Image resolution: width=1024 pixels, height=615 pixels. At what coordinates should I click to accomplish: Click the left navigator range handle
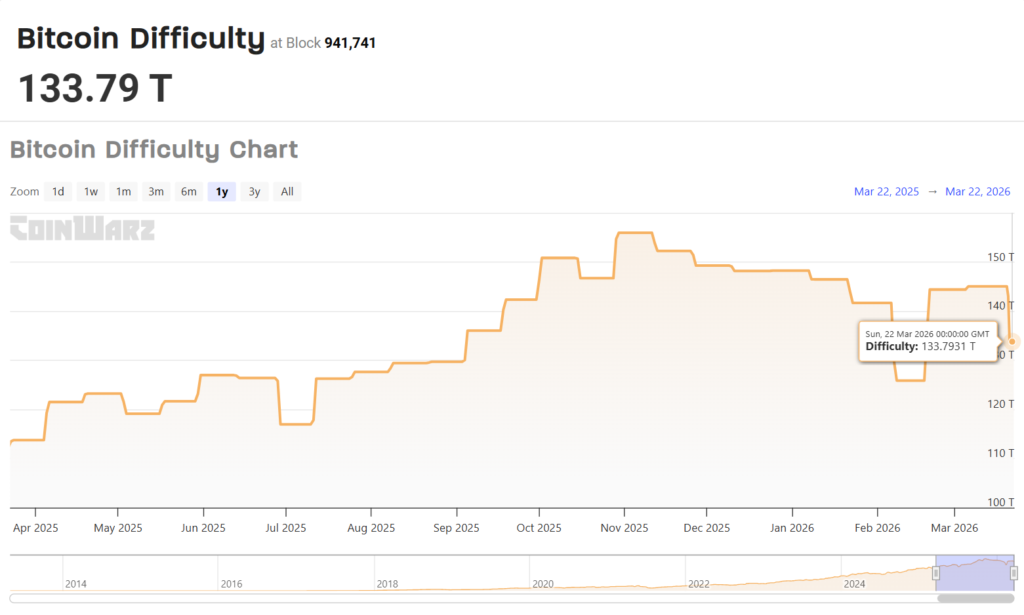click(936, 573)
